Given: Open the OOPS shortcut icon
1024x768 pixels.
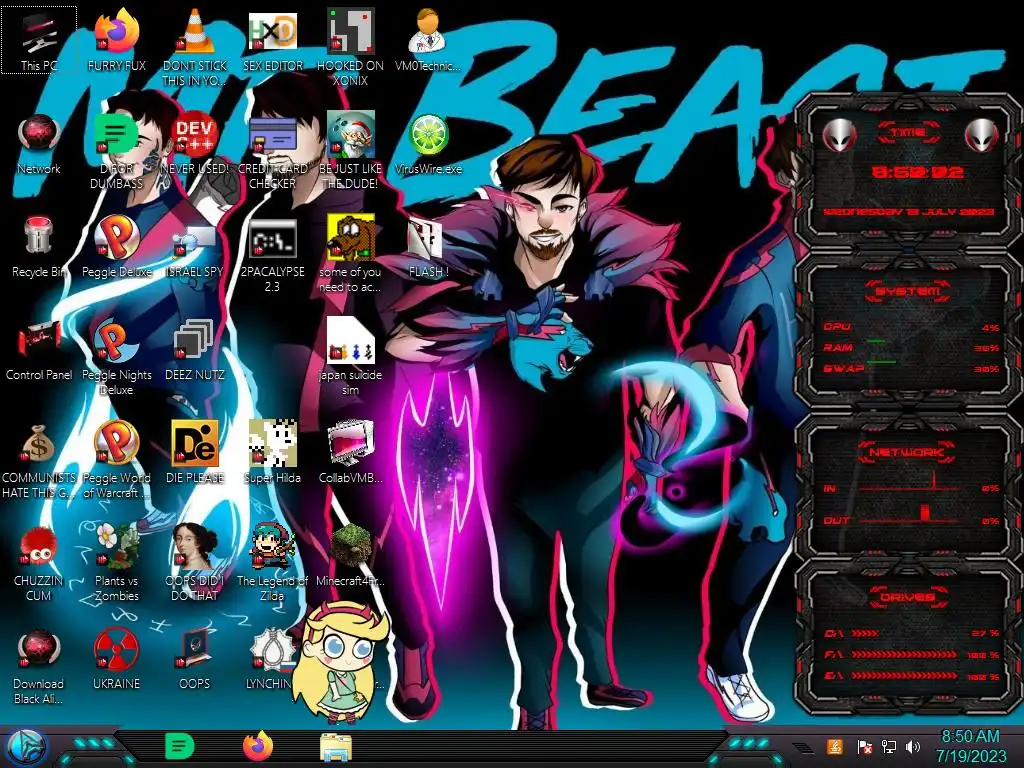Looking at the screenshot, I should click(195, 660).
